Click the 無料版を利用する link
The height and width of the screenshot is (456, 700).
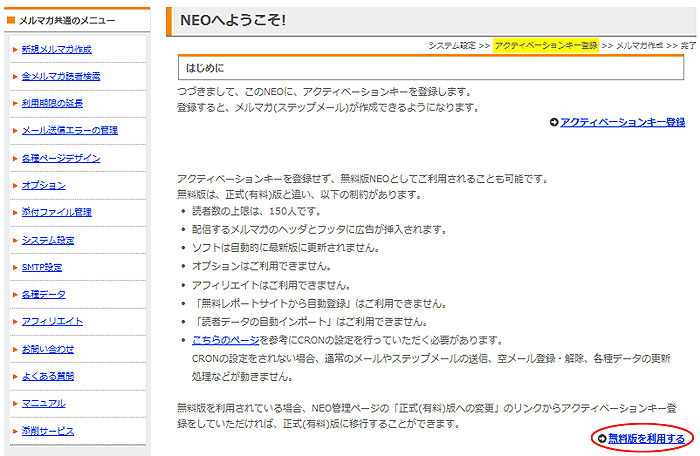(646, 439)
